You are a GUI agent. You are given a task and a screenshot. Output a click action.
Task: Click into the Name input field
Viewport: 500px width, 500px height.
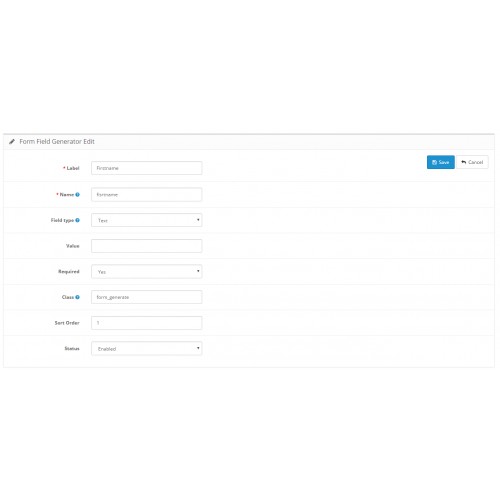[147, 195]
